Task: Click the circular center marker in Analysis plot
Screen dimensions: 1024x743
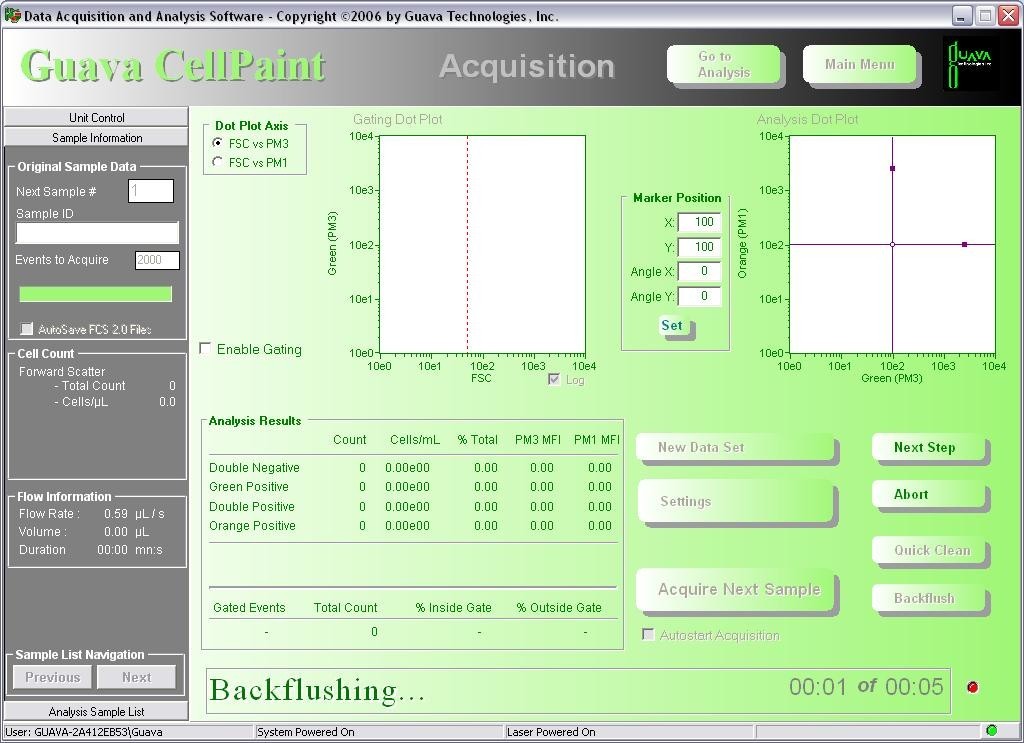Action: tap(893, 244)
